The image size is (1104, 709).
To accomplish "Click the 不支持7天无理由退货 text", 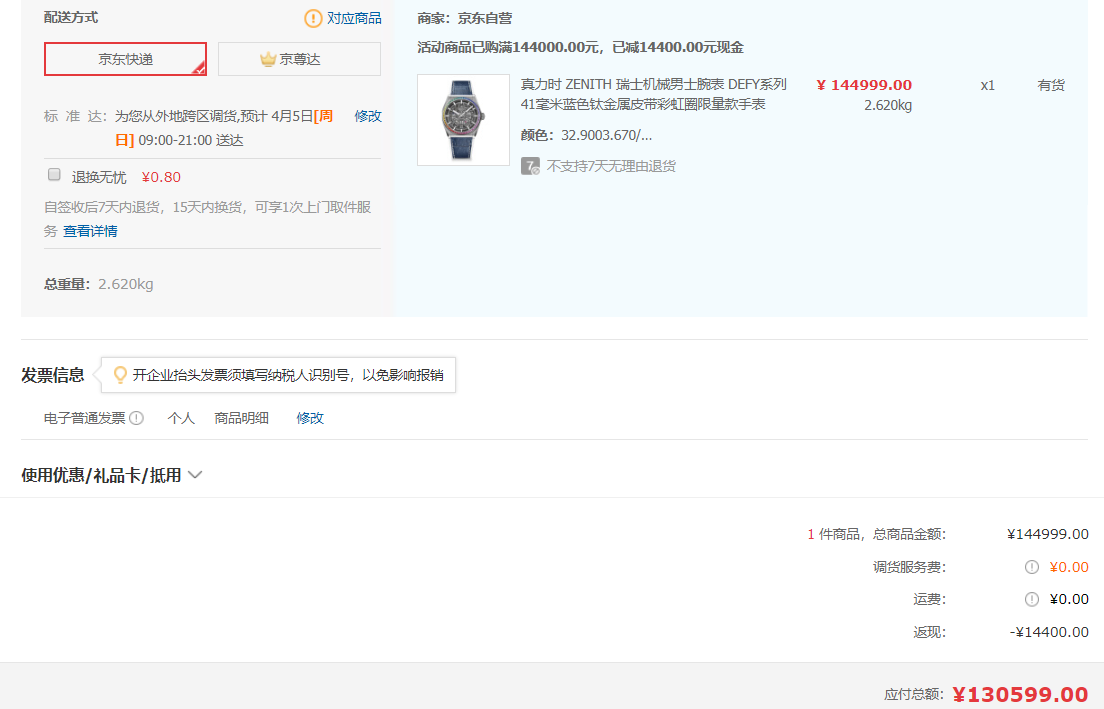I will click(x=611, y=166).
